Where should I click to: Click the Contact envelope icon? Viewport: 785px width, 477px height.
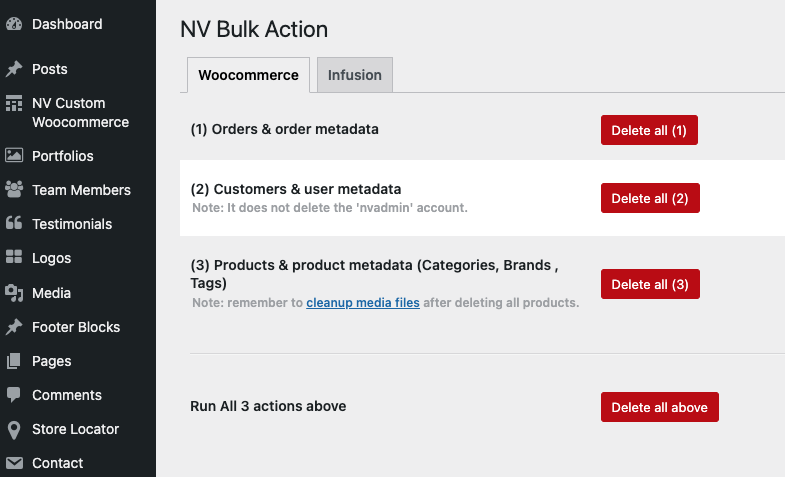pos(14,463)
